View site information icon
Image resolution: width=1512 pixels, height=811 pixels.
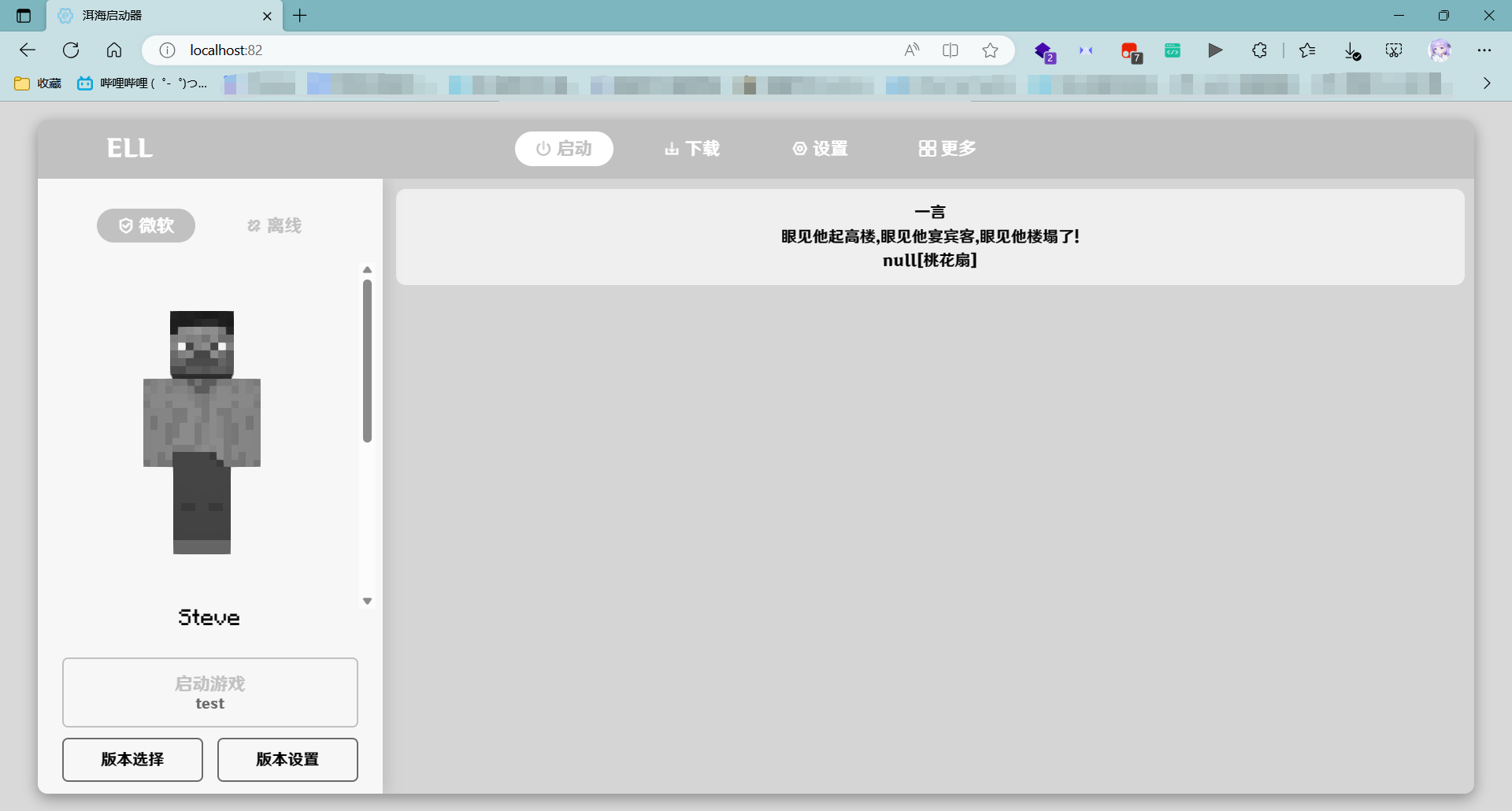click(167, 50)
